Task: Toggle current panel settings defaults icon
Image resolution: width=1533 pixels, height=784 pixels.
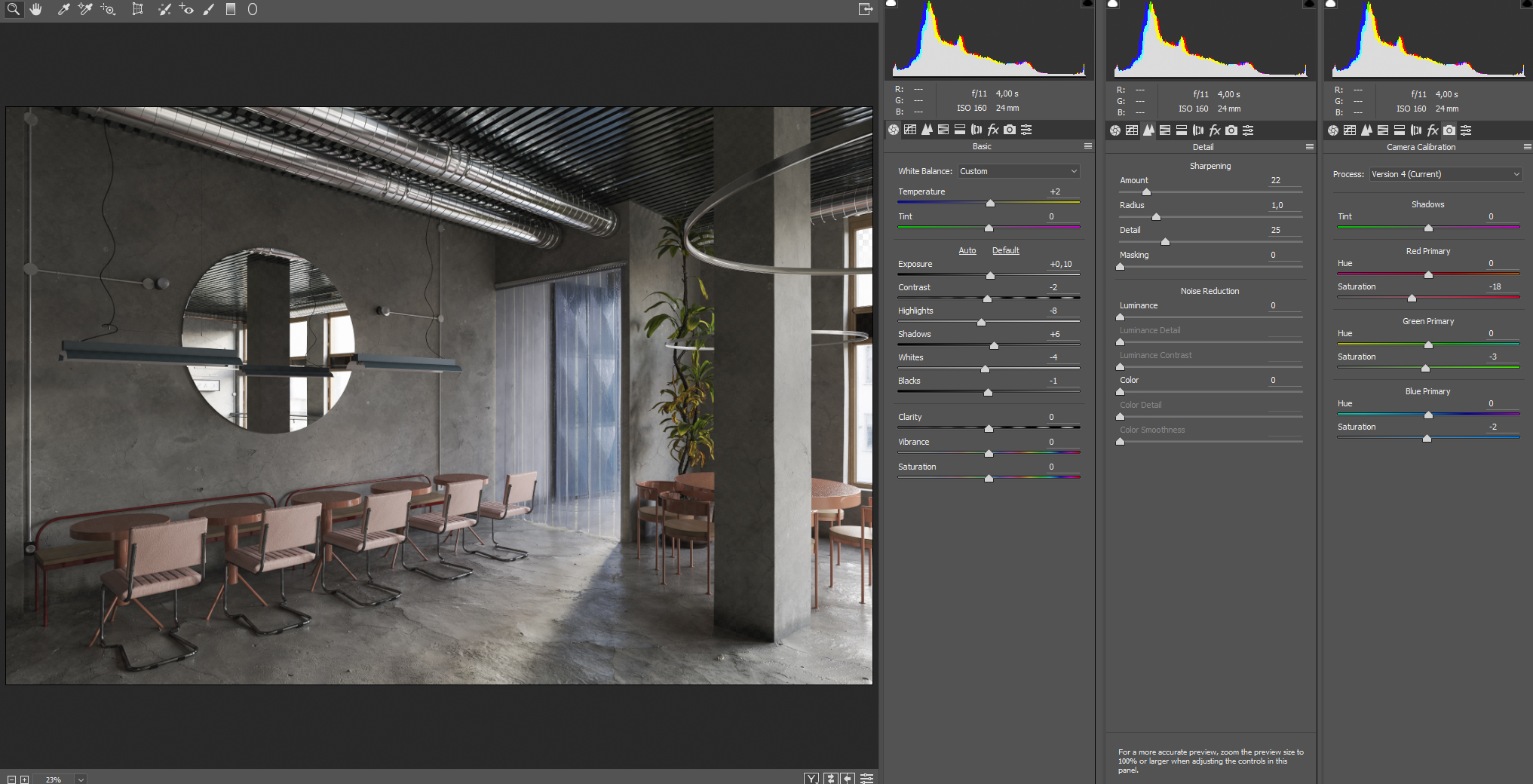Action: (867, 779)
